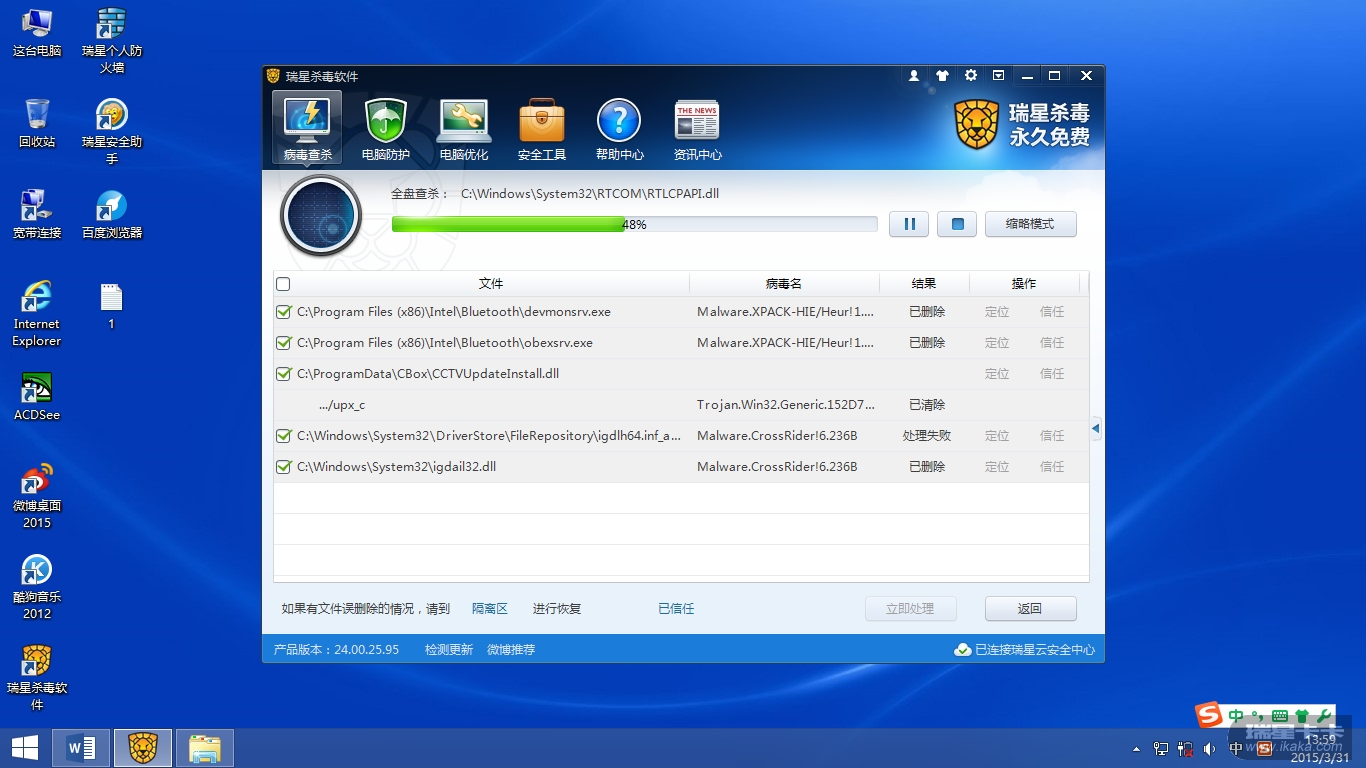Select the 百度浏览器 desktop icon

pyautogui.click(x=112, y=215)
